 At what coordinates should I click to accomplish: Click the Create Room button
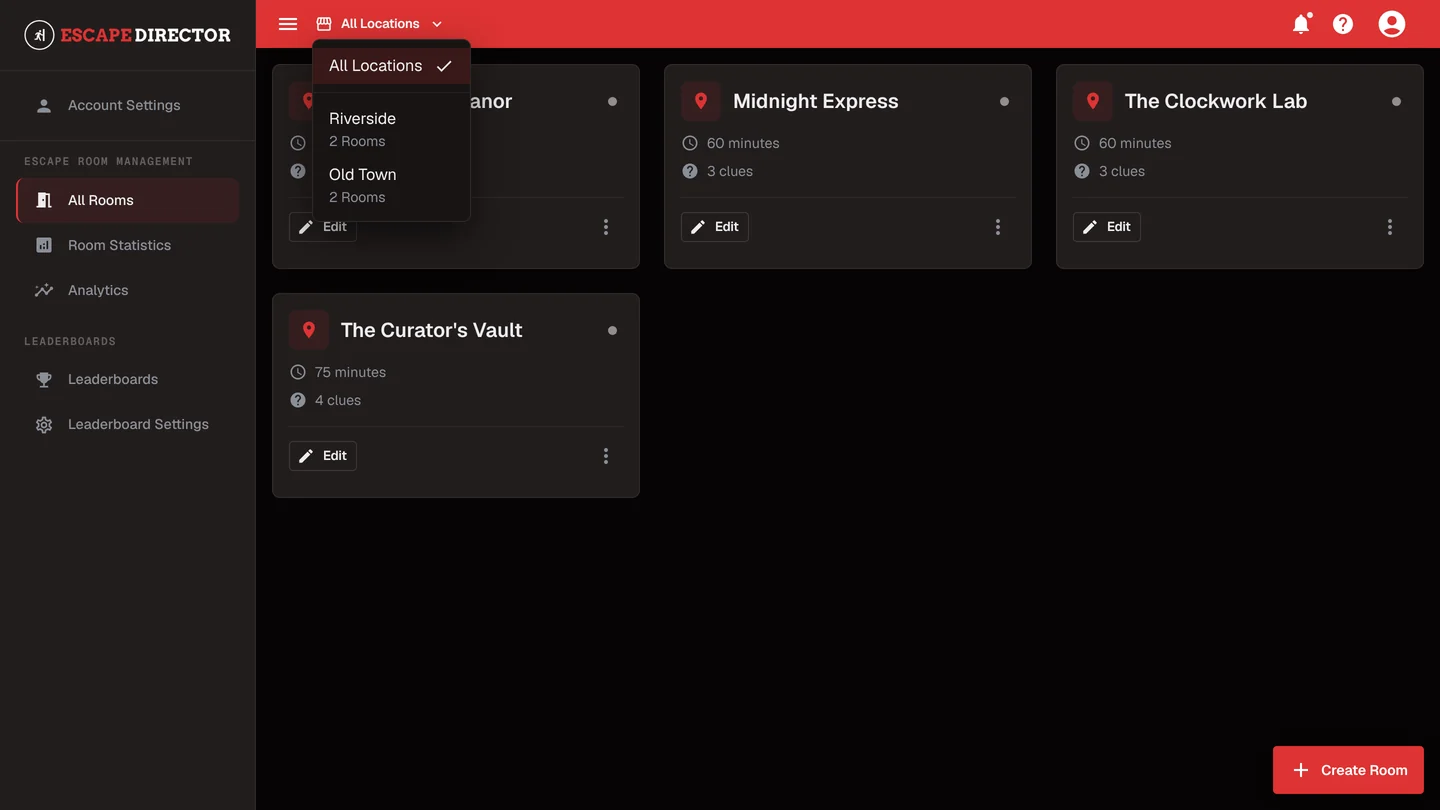click(x=1348, y=770)
